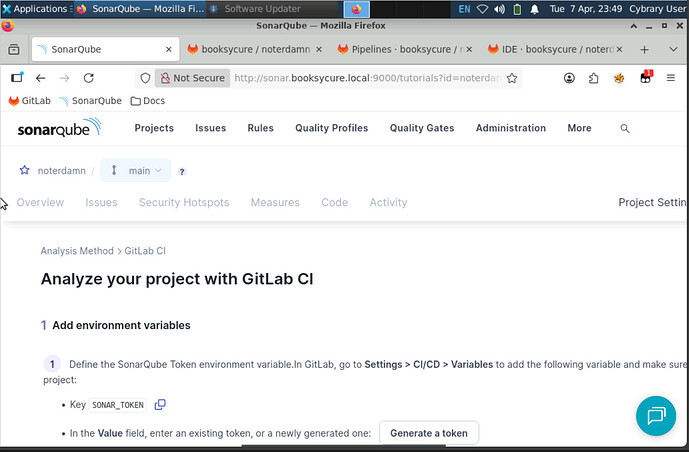Viewport: 689px width, 452px height.
Task: Expand the main branch dropdown
Action: [x=136, y=170]
